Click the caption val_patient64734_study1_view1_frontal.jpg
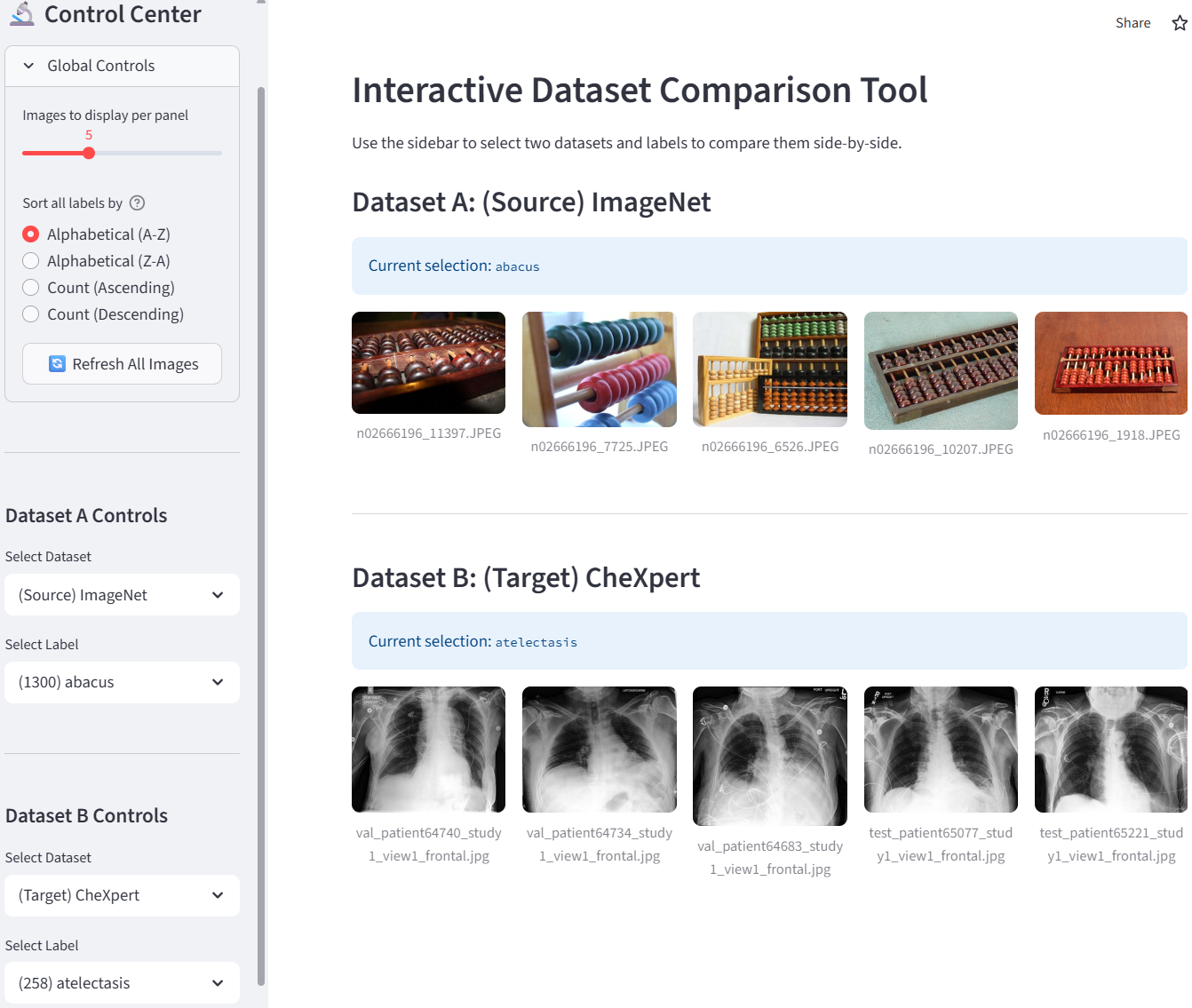1192x1008 pixels. coord(600,845)
